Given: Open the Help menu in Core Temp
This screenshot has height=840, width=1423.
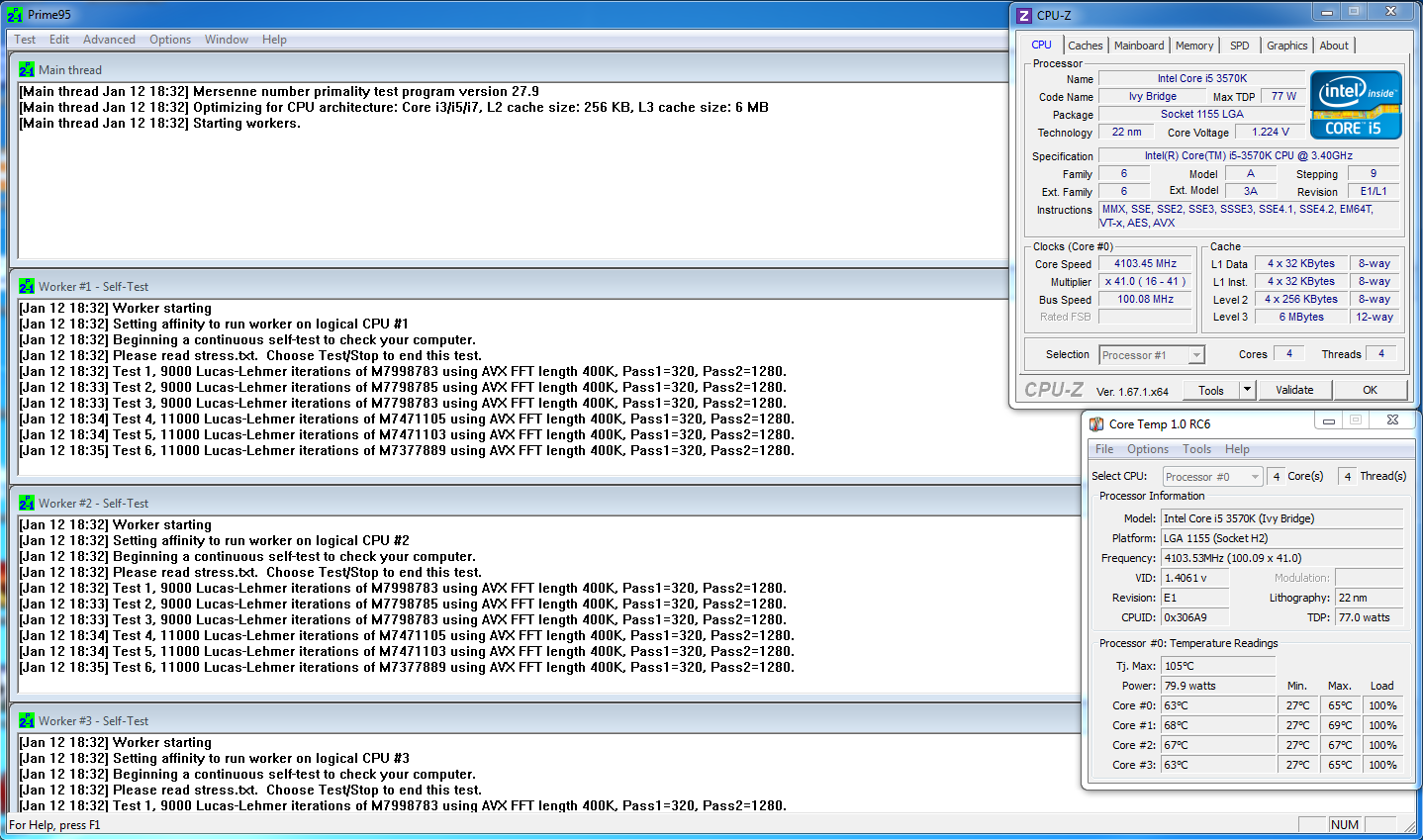Looking at the screenshot, I should pyautogui.click(x=1237, y=449).
